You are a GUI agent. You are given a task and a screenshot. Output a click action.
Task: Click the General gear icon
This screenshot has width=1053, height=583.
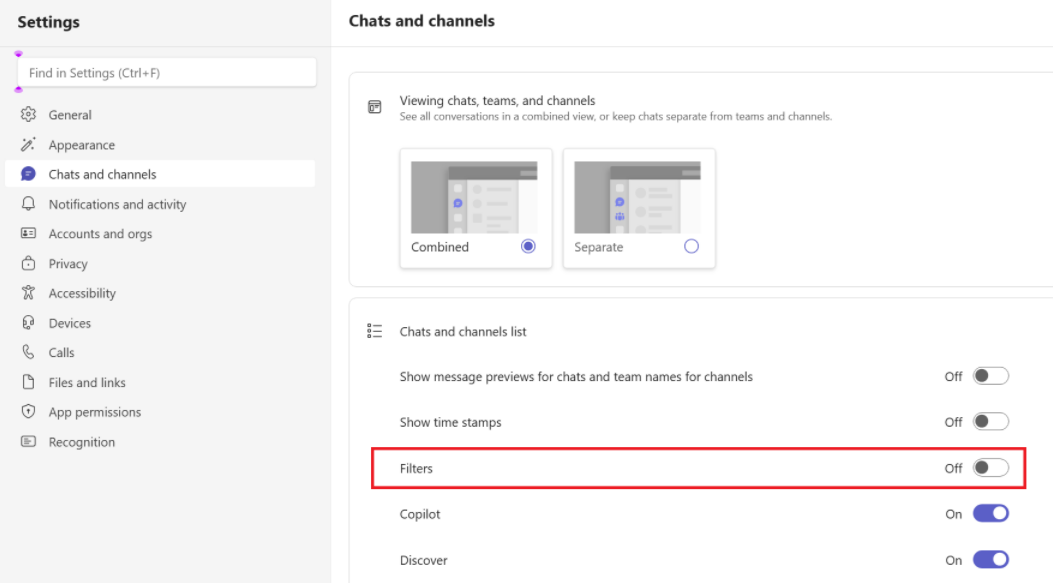pos(28,115)
